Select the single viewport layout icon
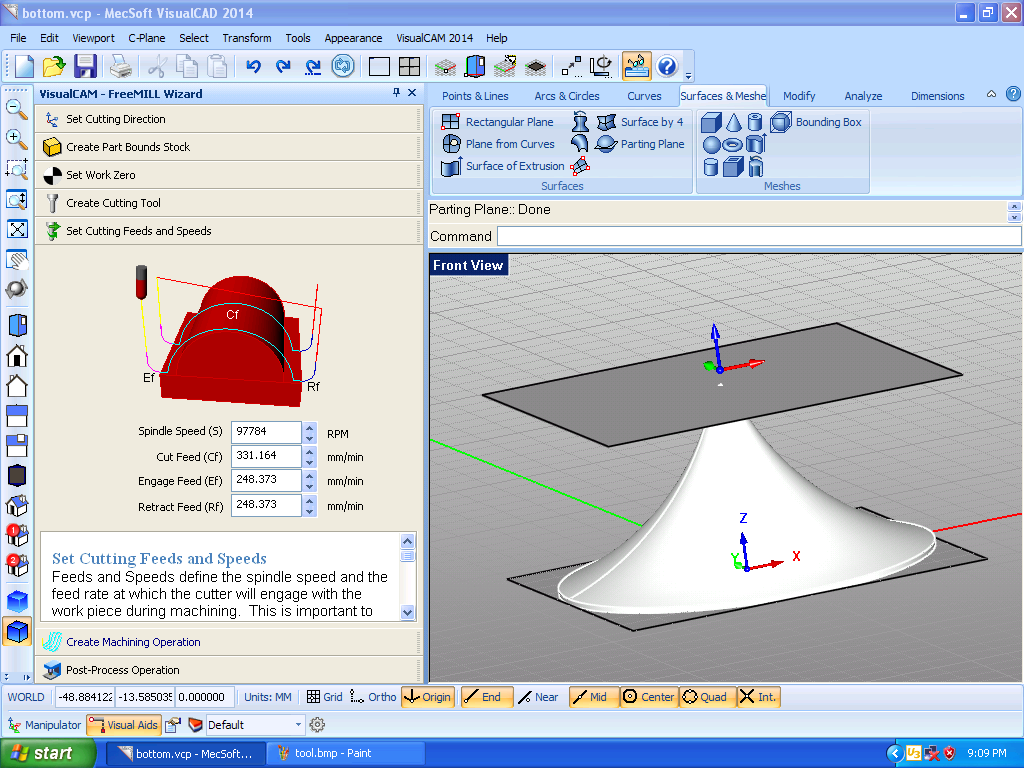 pos(379,66)
